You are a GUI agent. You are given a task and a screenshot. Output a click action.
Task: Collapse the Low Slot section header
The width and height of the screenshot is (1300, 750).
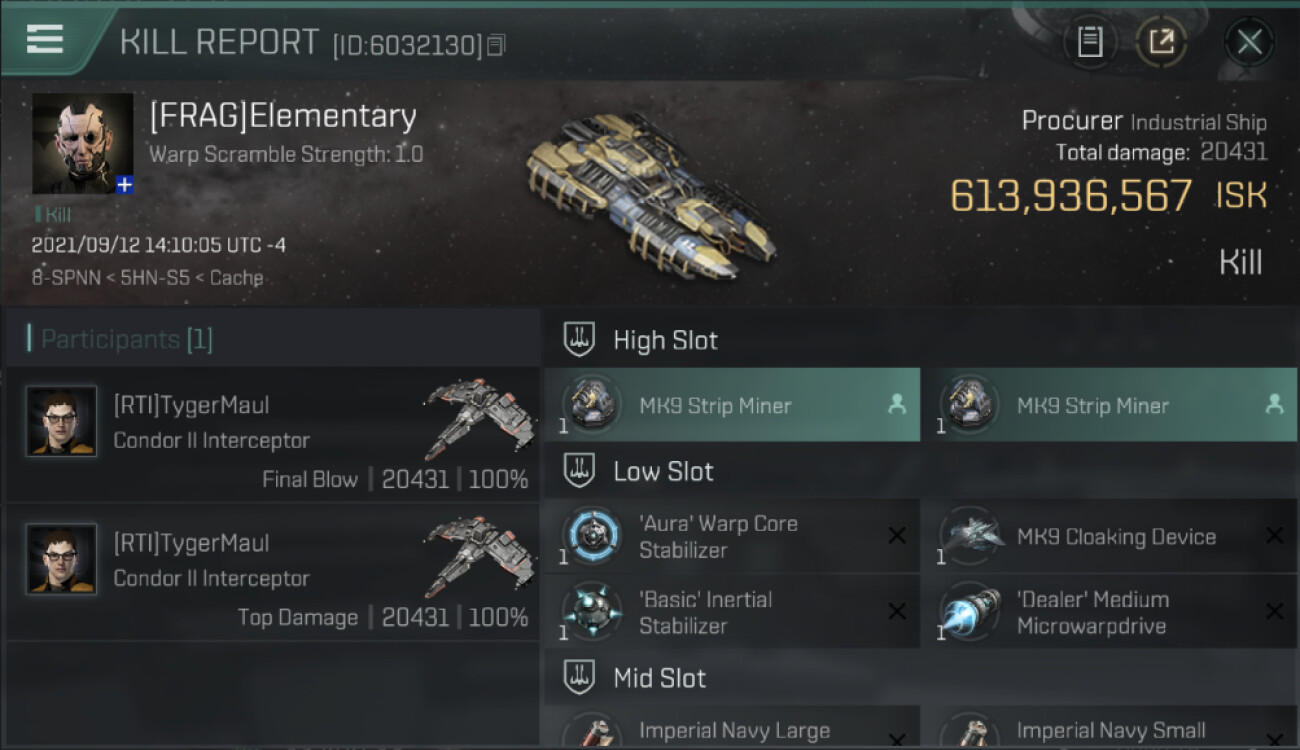coord(921,472)
